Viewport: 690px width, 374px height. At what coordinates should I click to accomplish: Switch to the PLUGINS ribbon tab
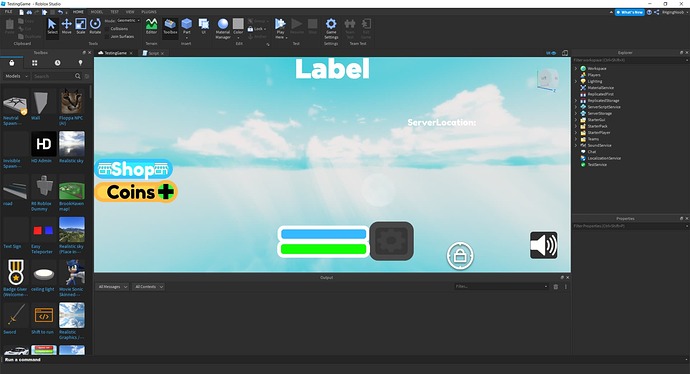tap(149, 12)
